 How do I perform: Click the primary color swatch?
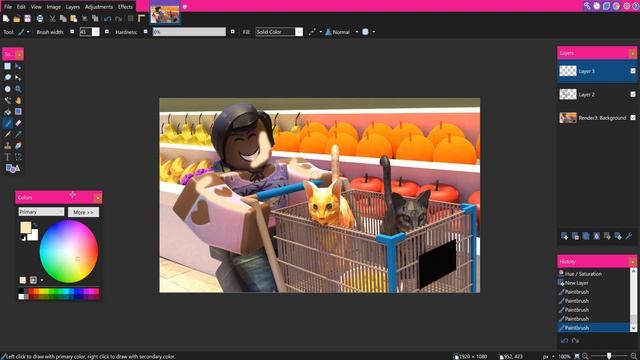pyautogui.click(x=25, y=227)
